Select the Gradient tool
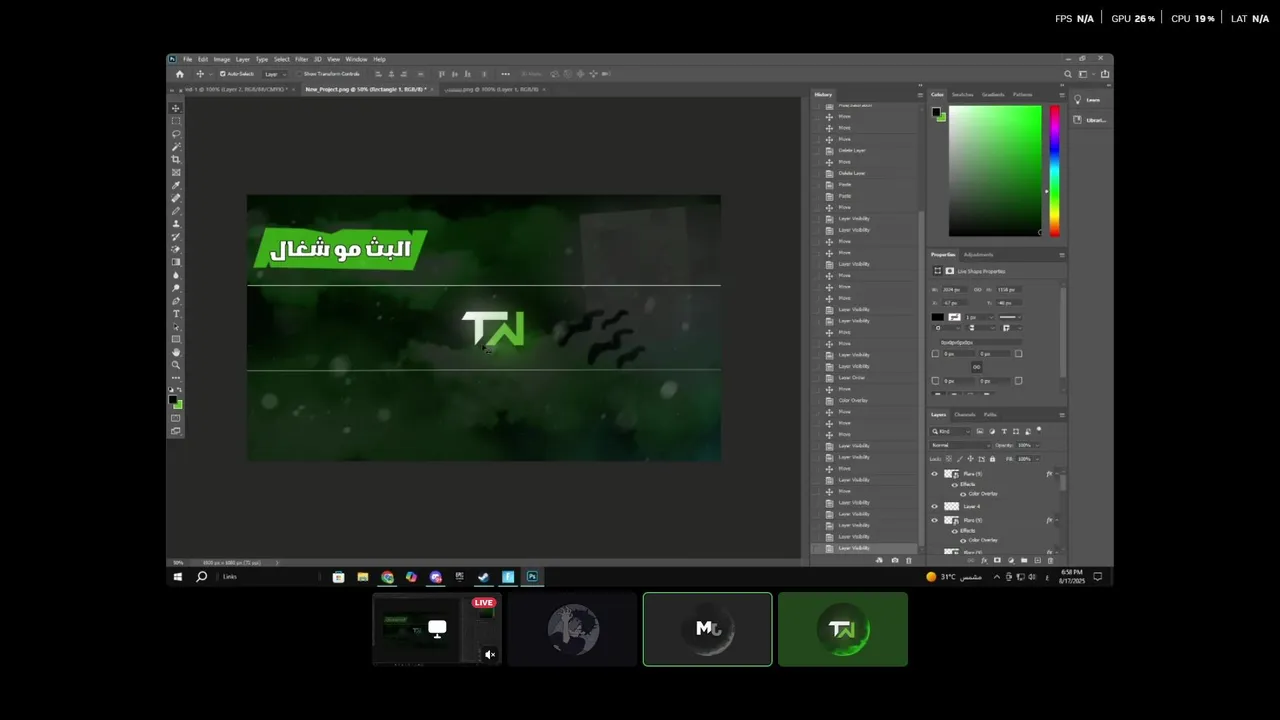 176,263
